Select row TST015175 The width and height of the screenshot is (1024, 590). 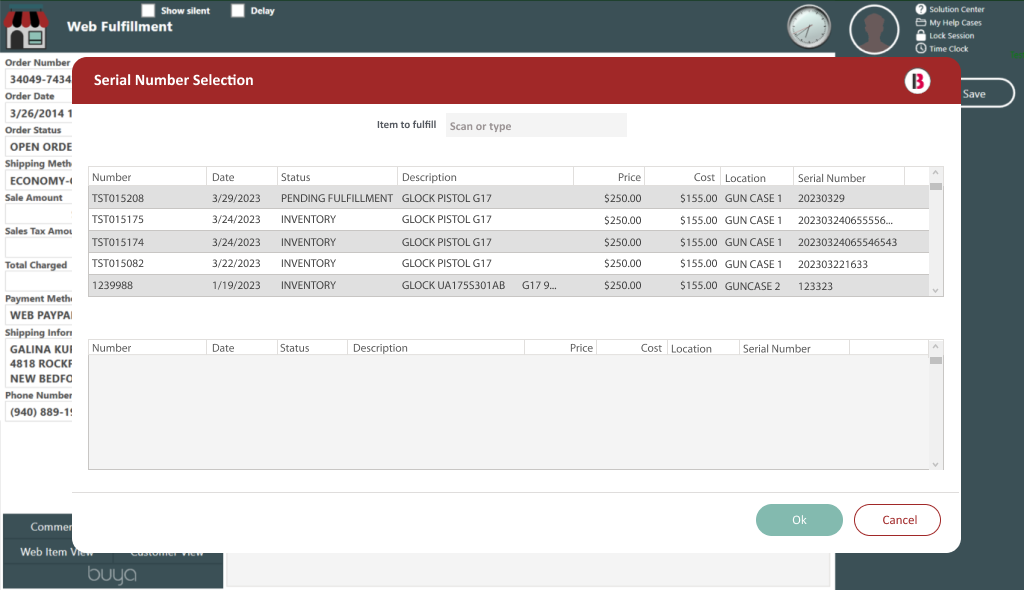[509, 220]
